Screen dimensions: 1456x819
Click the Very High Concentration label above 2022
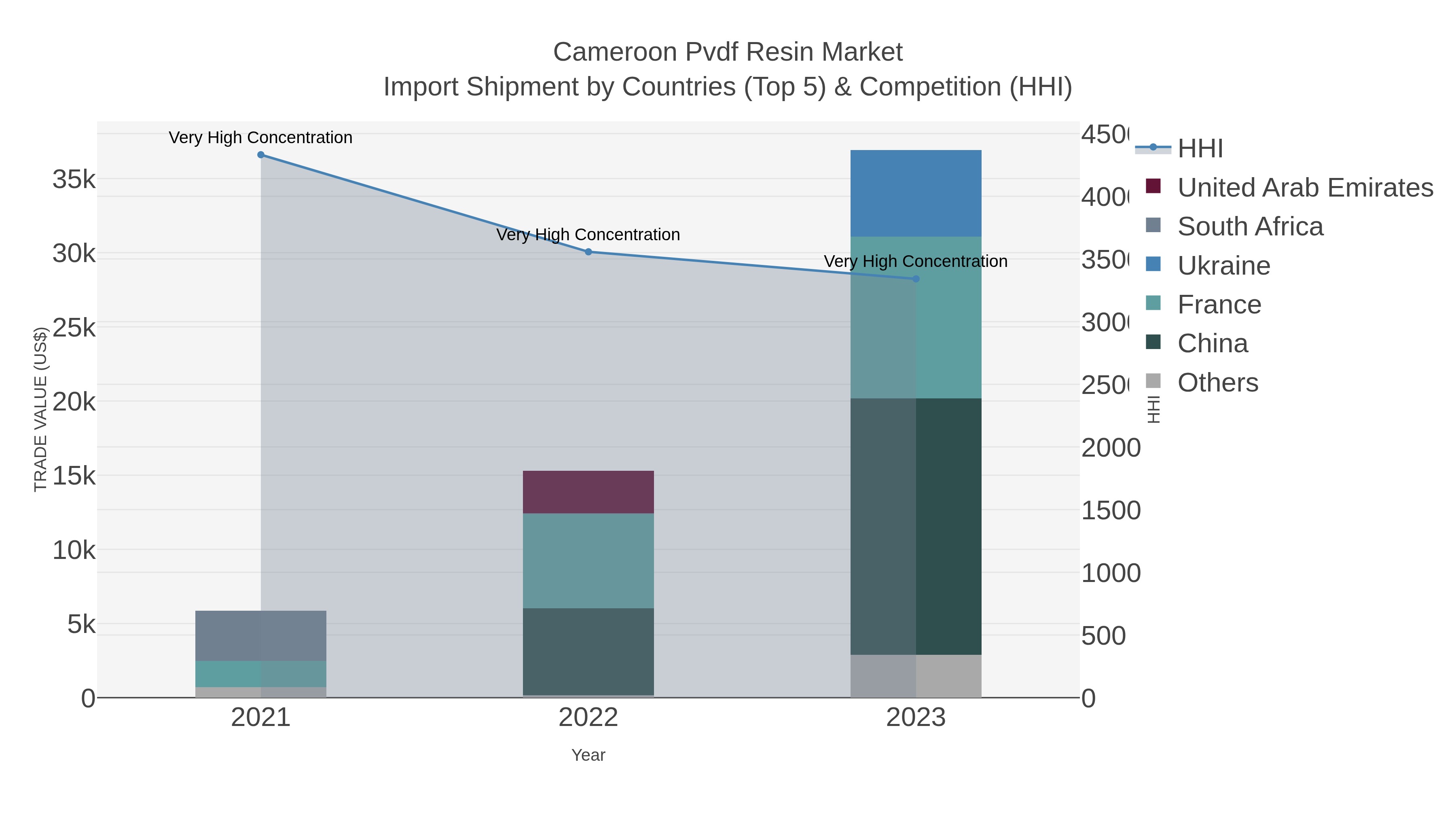pyautogui.click(x=588, y=235)
